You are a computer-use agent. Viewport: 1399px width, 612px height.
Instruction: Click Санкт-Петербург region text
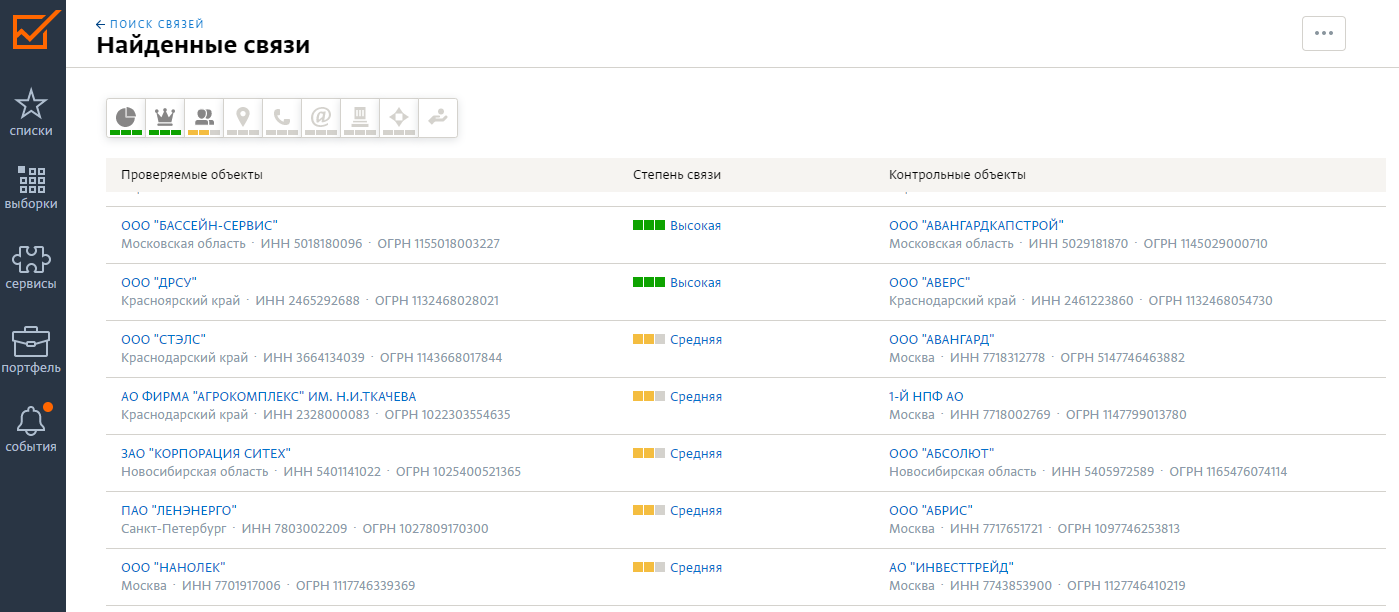[x=174, y=529]
